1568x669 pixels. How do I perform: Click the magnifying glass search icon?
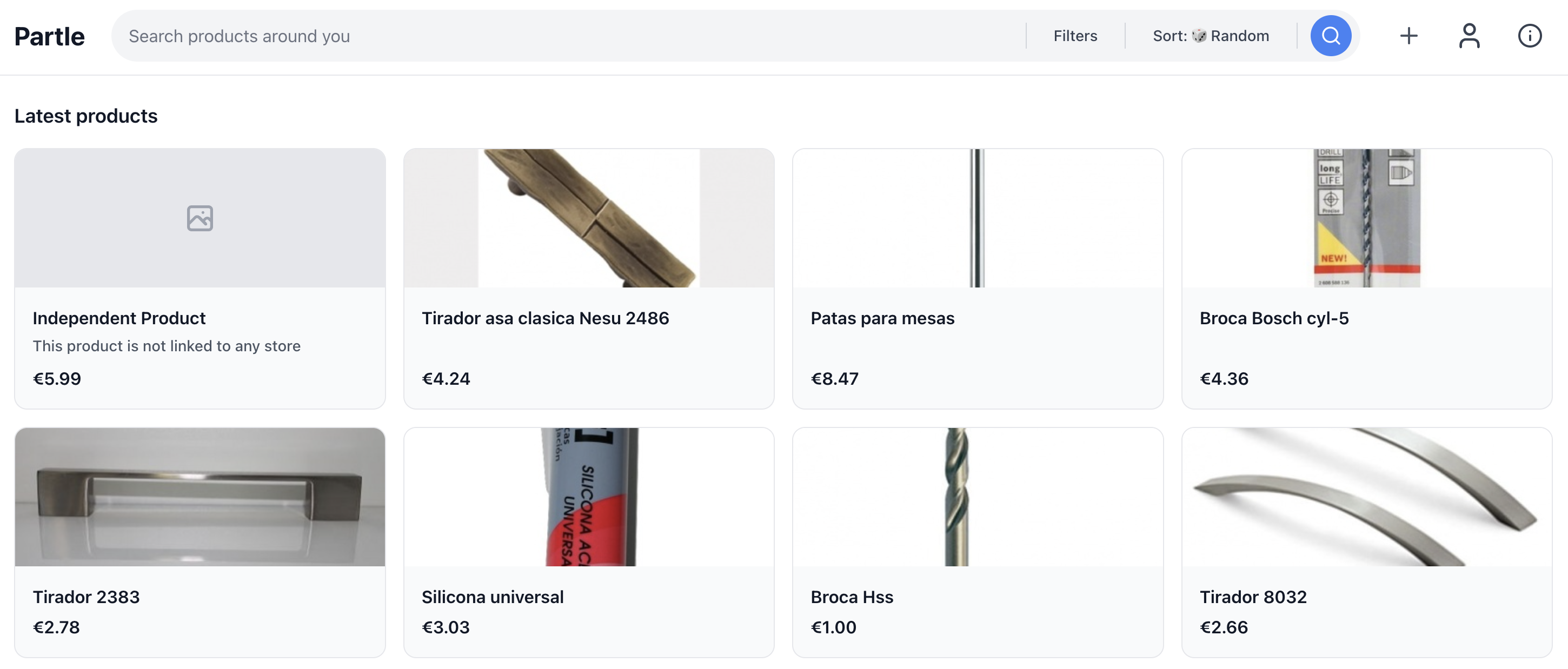tap(1331, 35)
